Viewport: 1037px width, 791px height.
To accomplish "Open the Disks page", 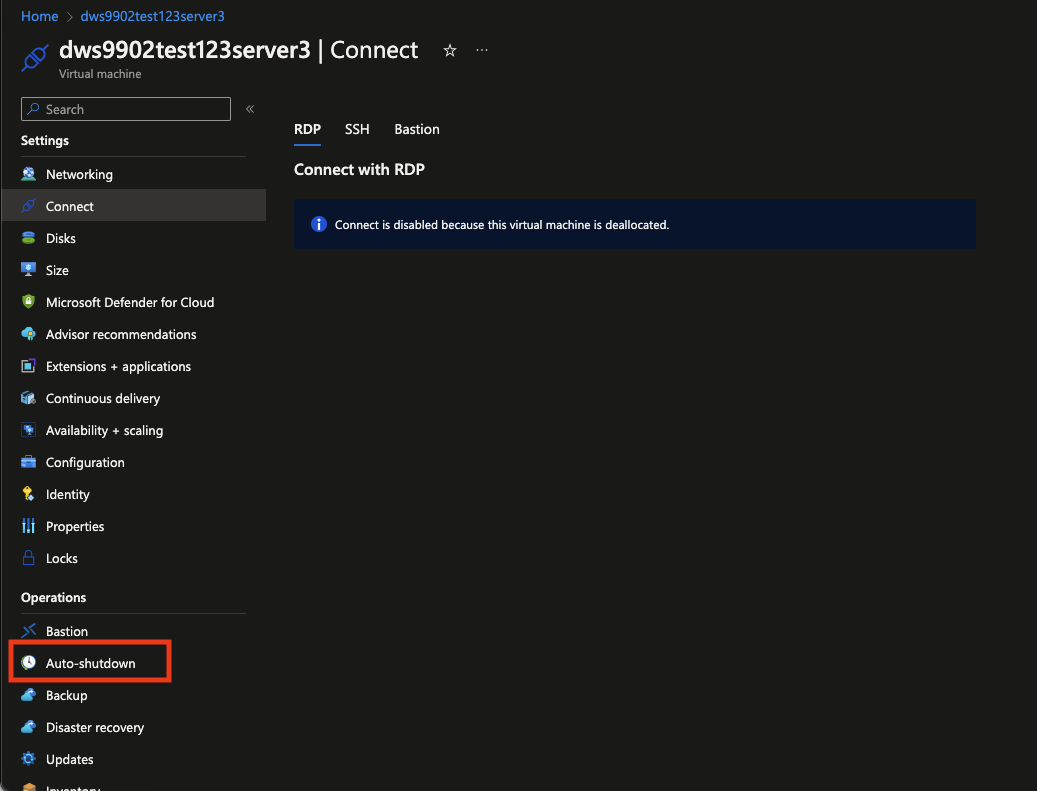I will pos(134,238).
